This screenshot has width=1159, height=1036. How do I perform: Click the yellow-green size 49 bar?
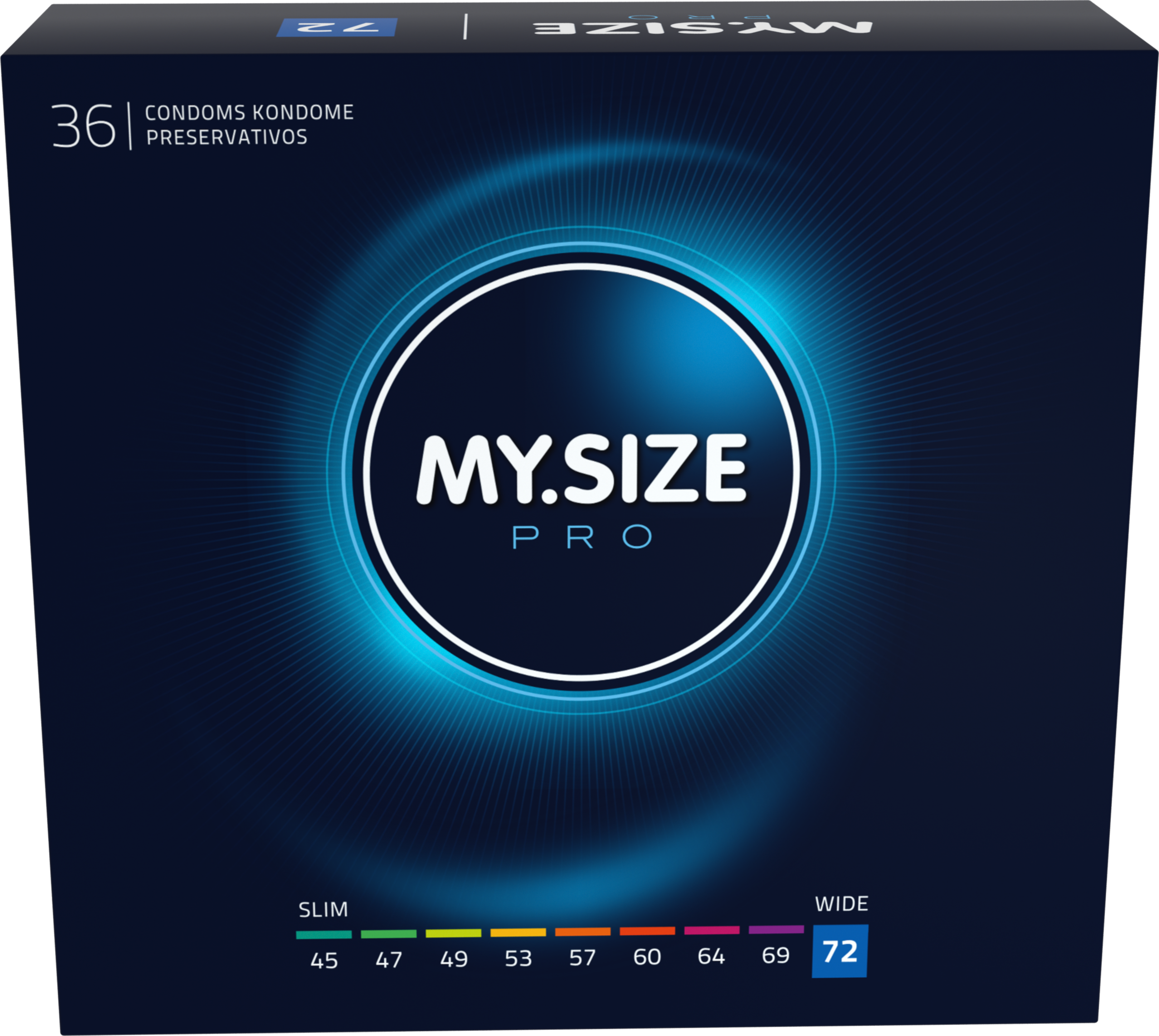coord(453,934)
